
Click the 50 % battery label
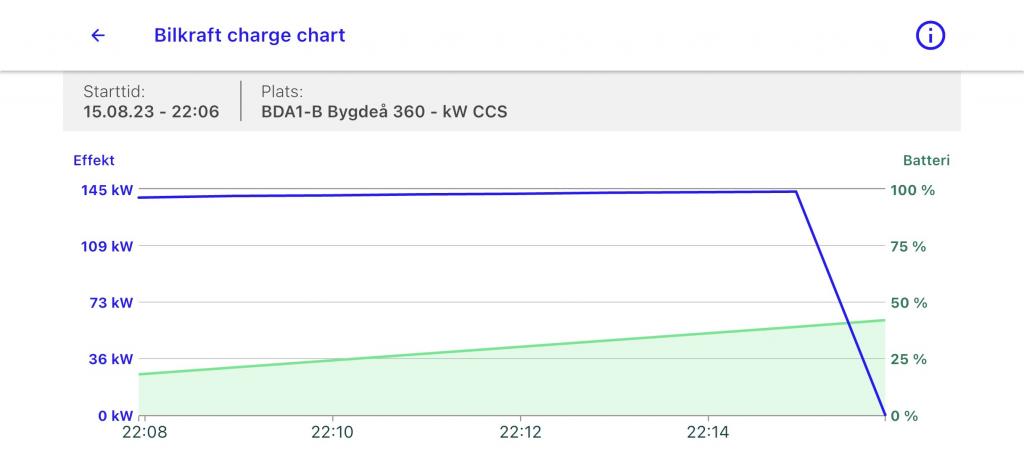coord(910,302)
